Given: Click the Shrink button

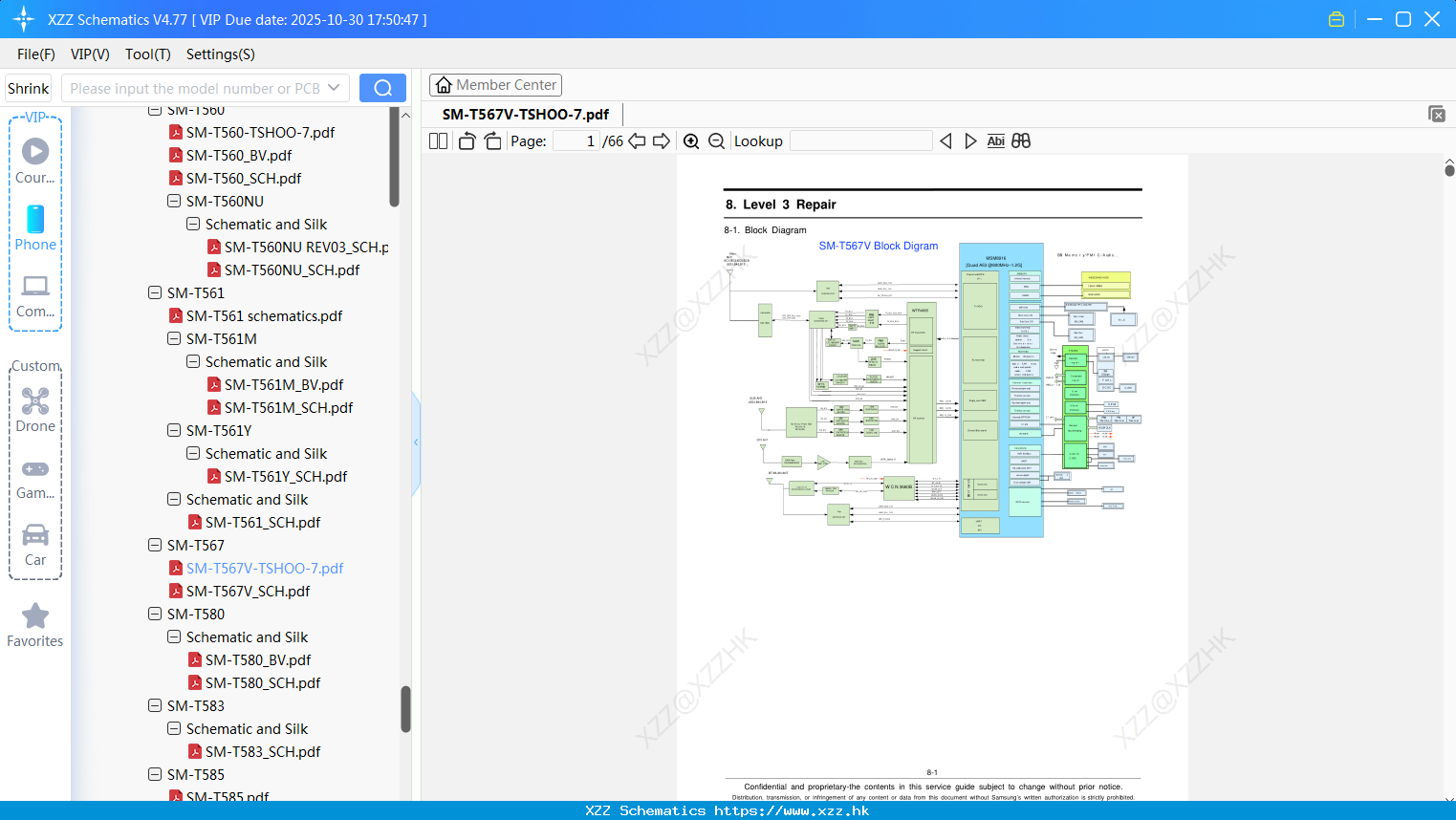Looking at the screenshot, I should point(29,88).
